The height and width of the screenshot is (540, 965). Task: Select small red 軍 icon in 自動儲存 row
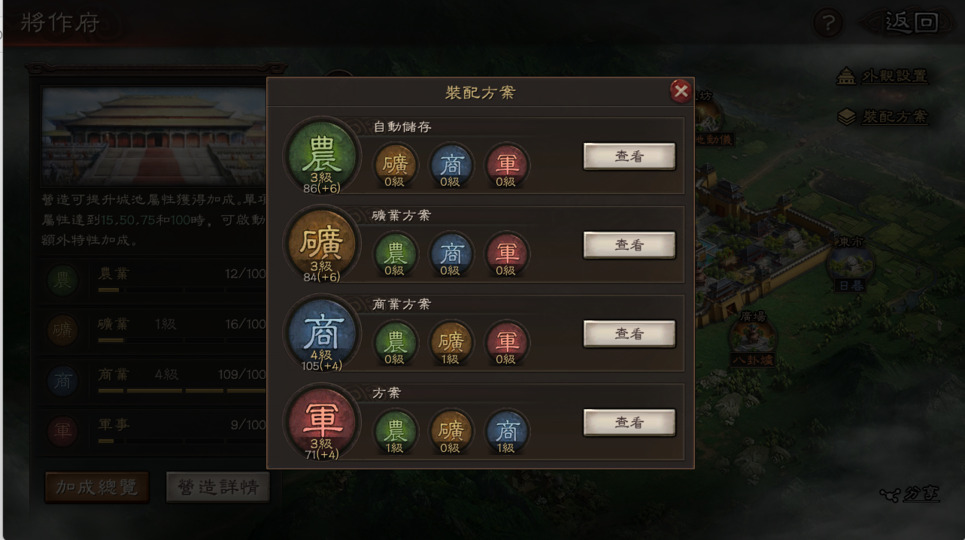coord(507,166)
